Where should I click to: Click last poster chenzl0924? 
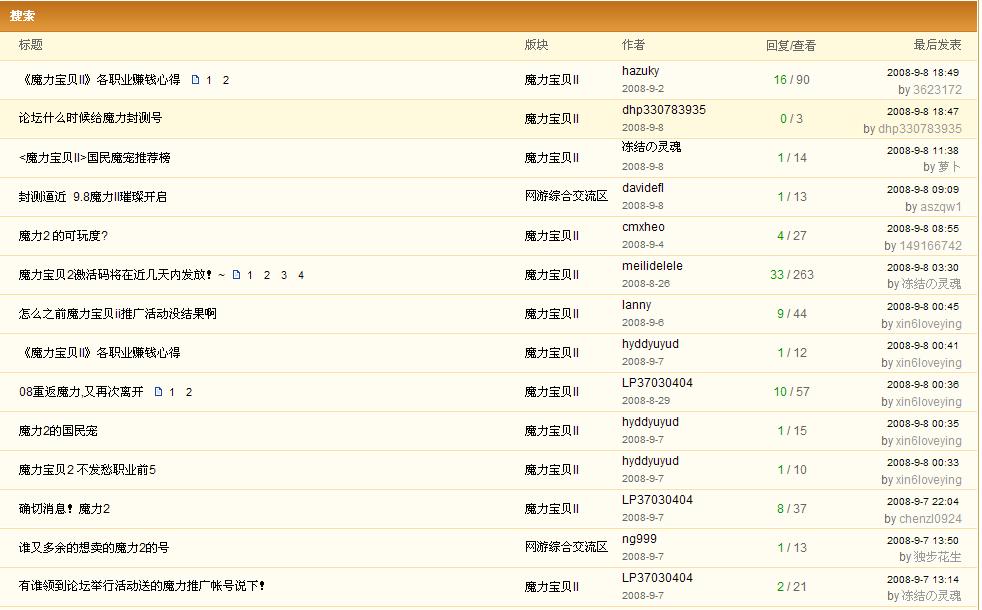[930, 519]
